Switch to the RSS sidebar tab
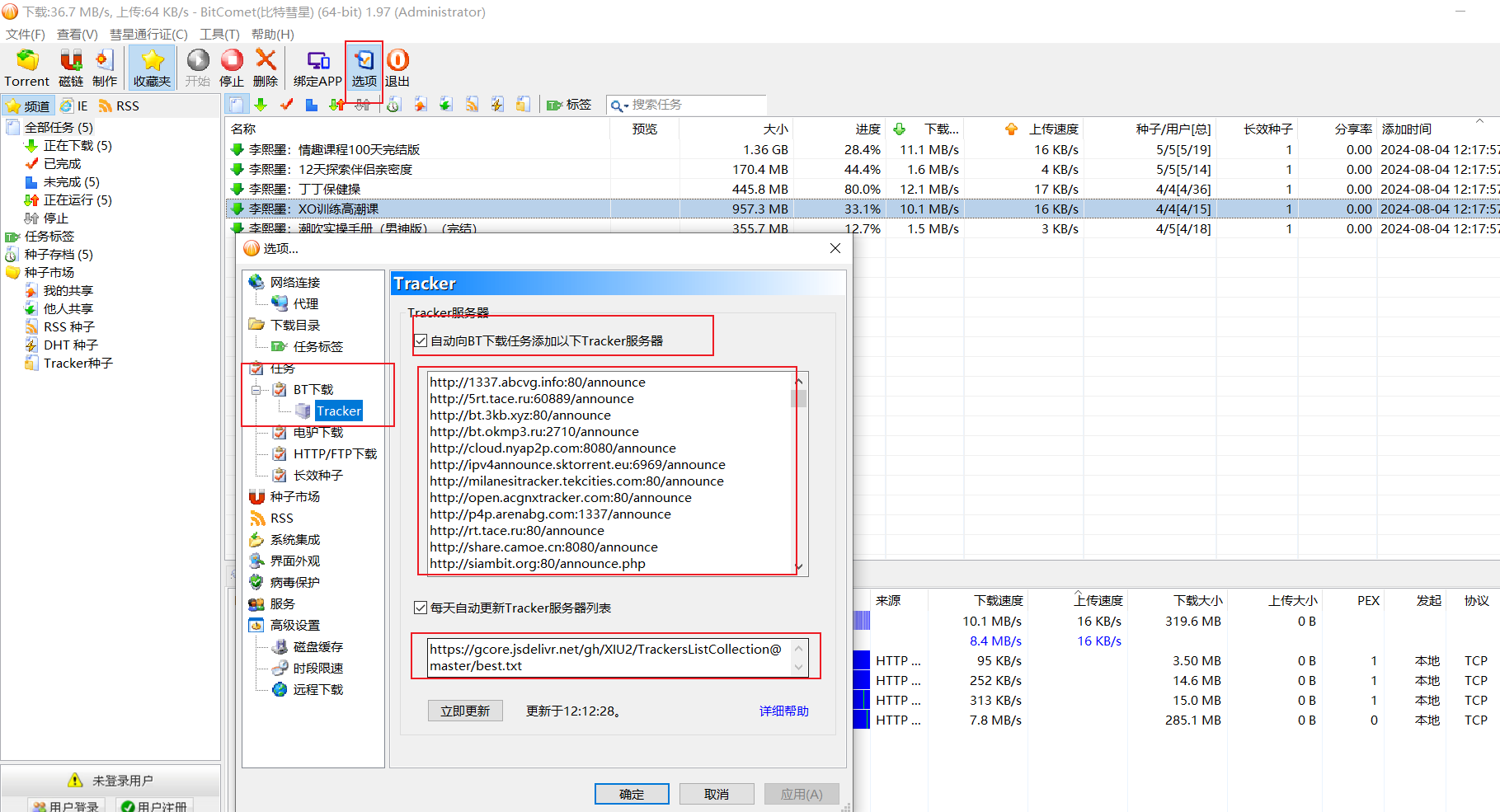 tap(119, 106)
